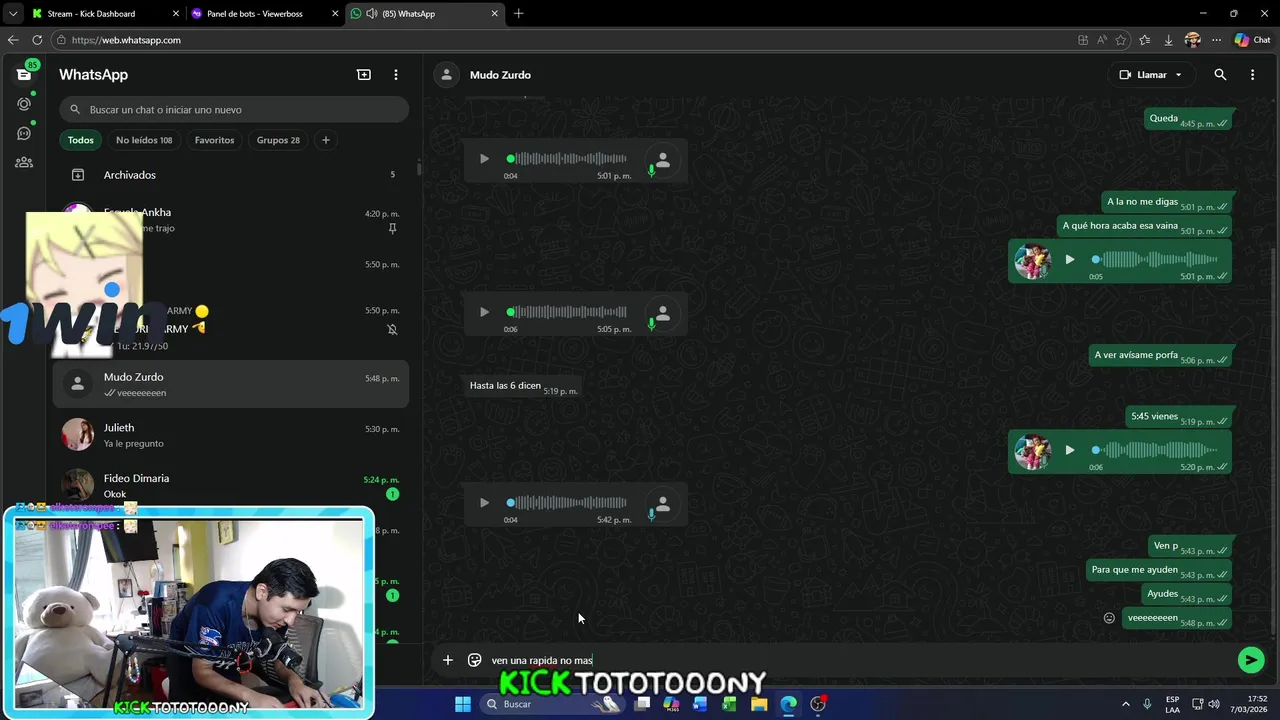The height and width of the screenshot is (720, 1280).
Task: Open browser downloads icon
Action: 1168,40
